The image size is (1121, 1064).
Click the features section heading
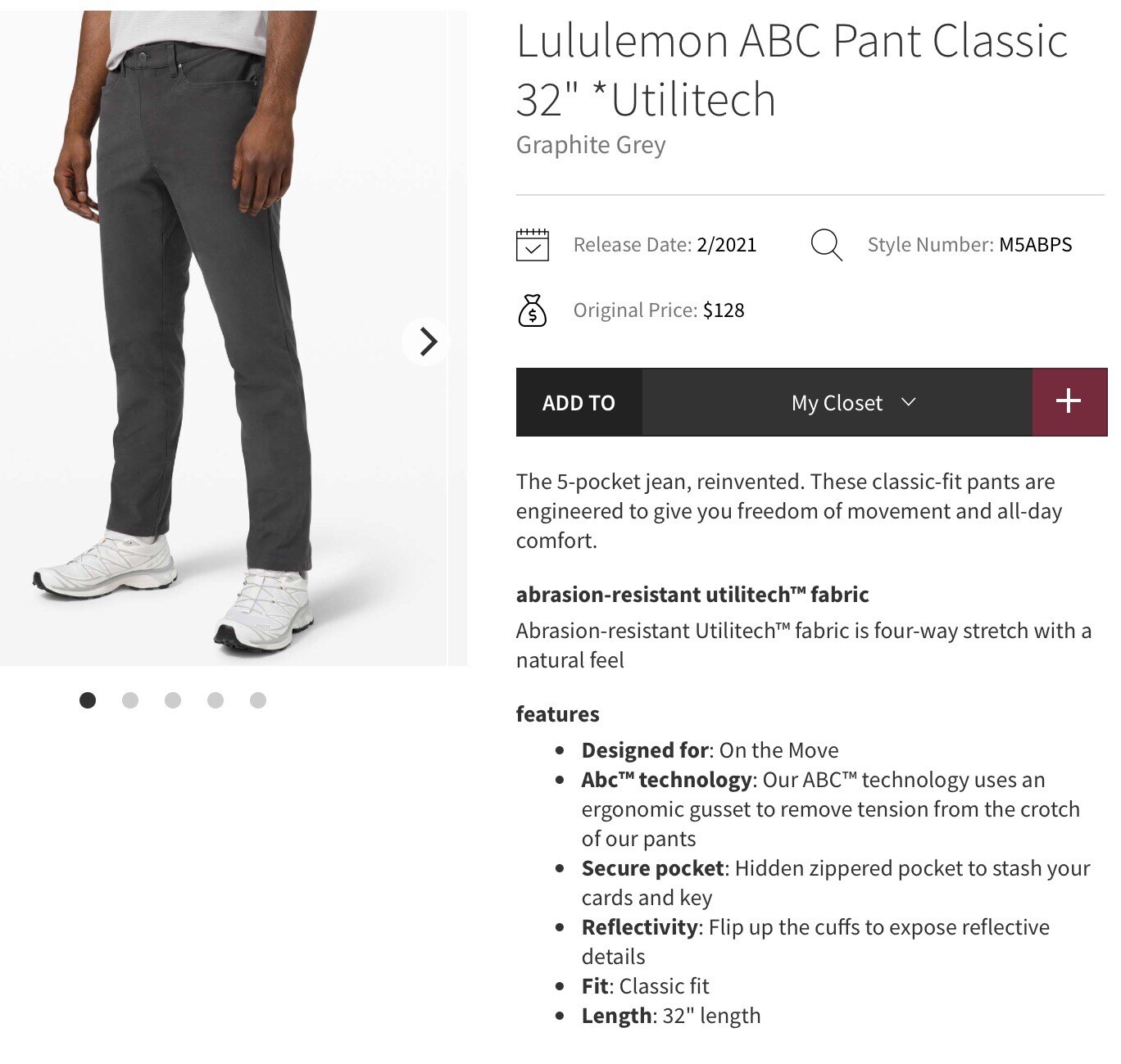(x=557, y=713)
